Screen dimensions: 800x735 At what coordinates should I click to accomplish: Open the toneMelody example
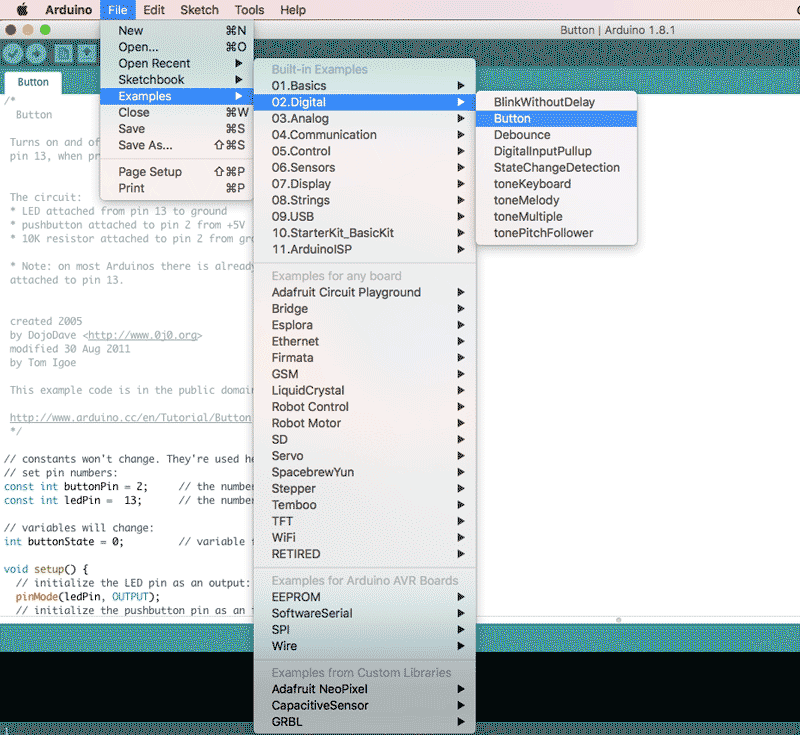(x=556, y=200)
